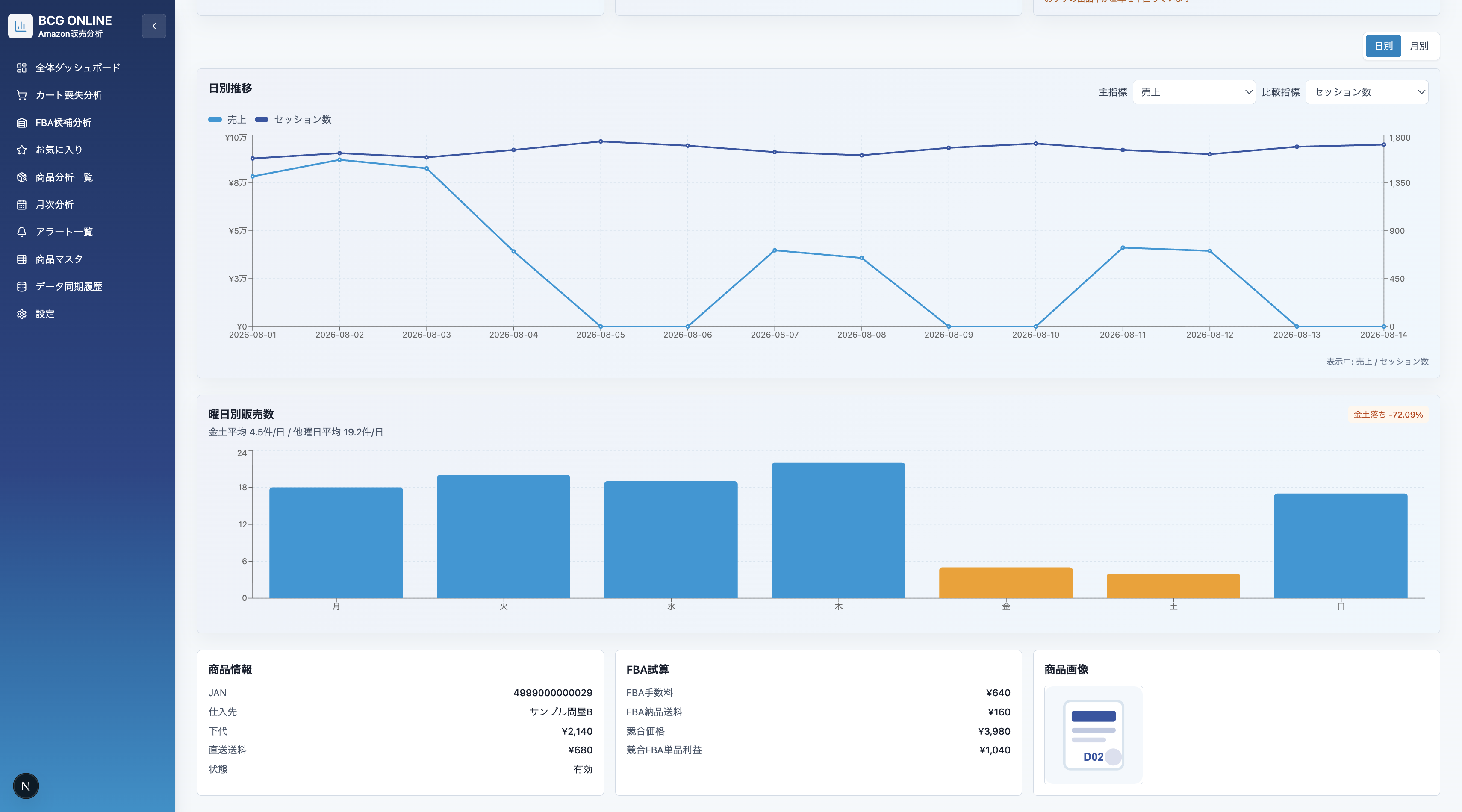Screen dimensions: 1462x812
Task: Open the 主指標 dropdown showing 売上
Action: pyautogui.click(x=1194, y=92)
